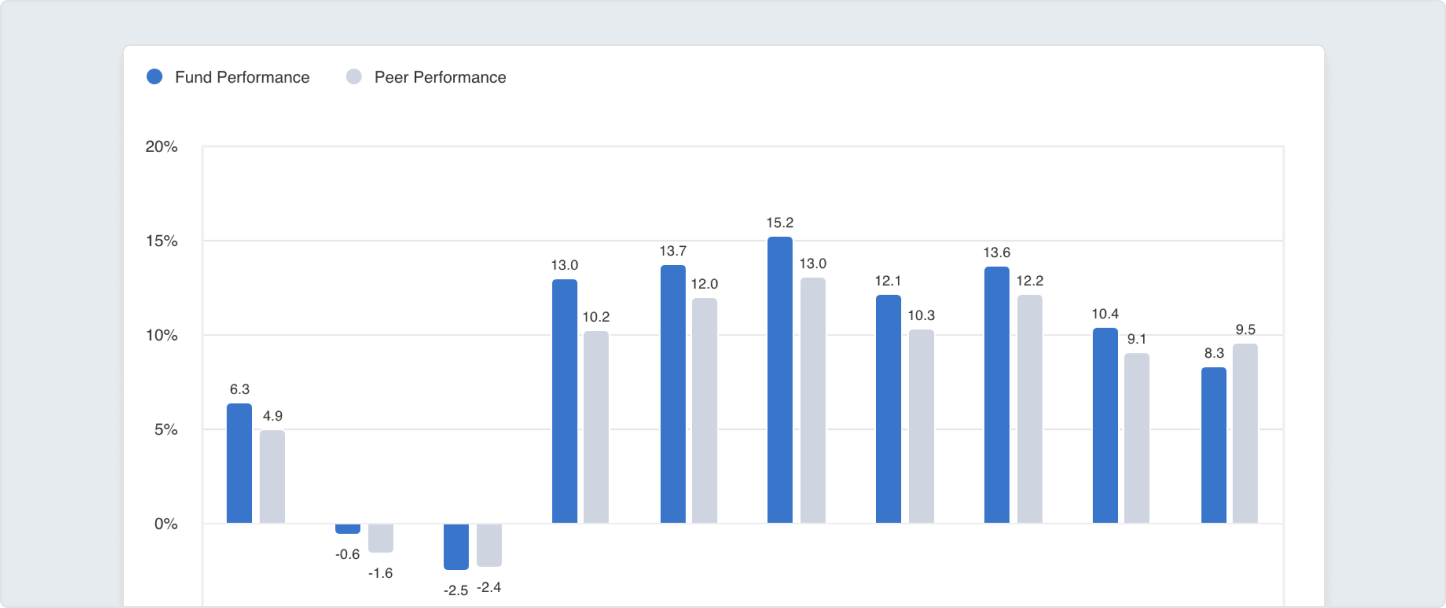1446x608 pixels.
Task: Click the blue fund bar labeled 13.0
Action: 565,401
